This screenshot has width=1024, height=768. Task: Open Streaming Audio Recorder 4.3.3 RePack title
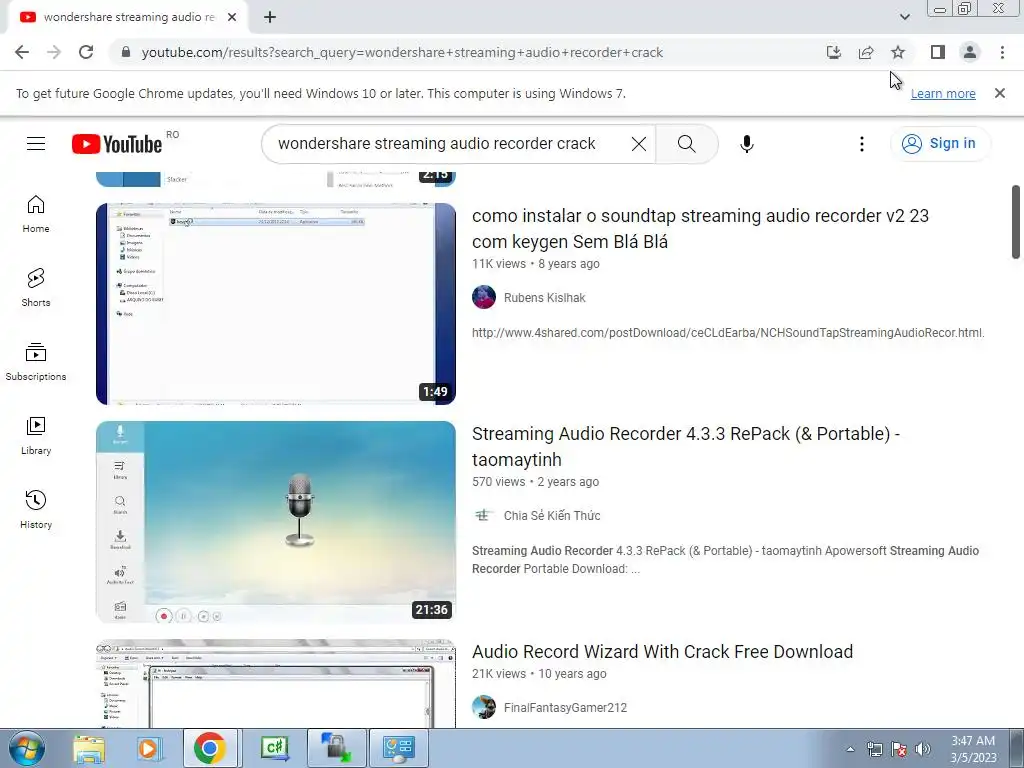coord(686,447)
